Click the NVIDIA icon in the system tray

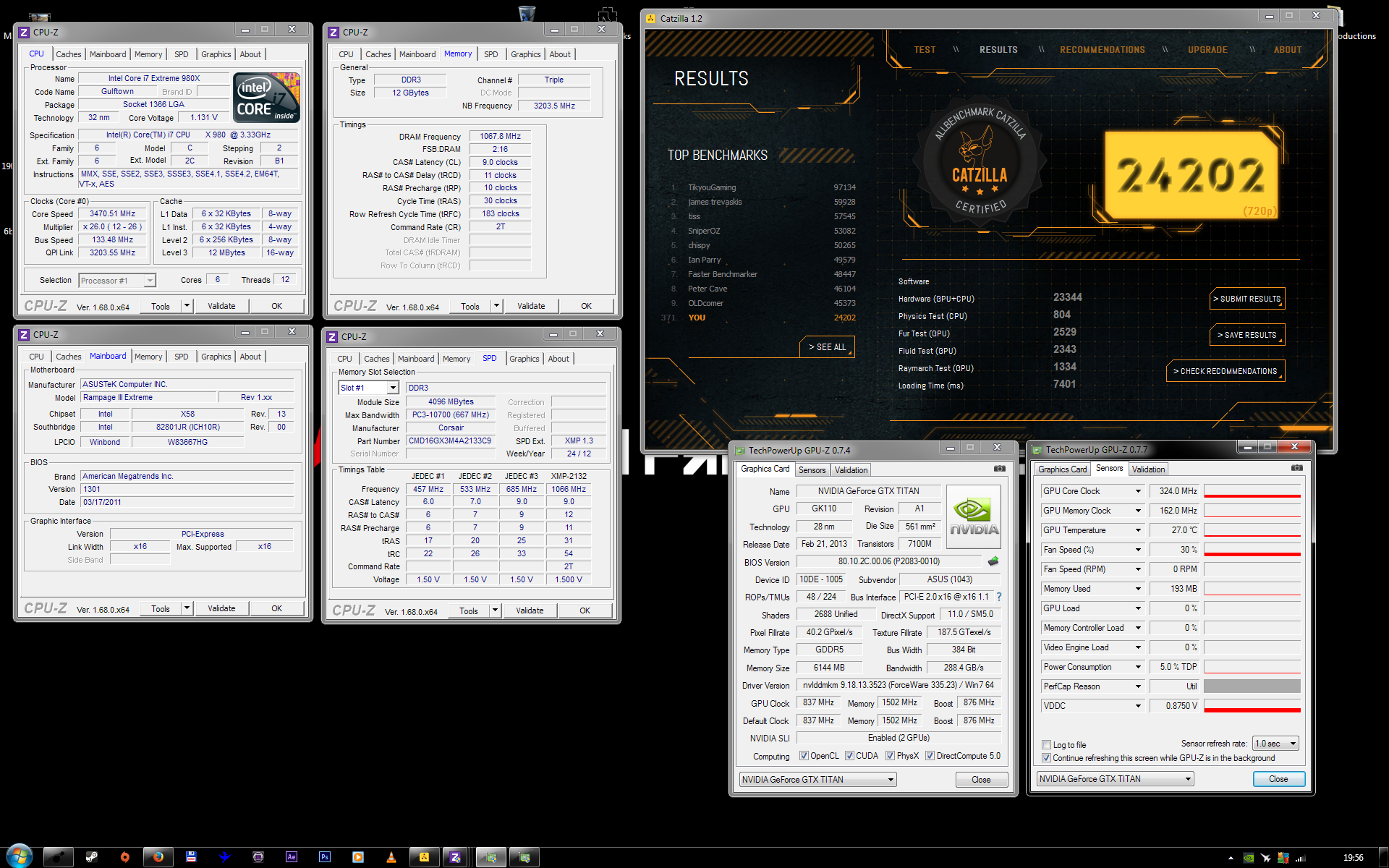tap(1249, 858)
